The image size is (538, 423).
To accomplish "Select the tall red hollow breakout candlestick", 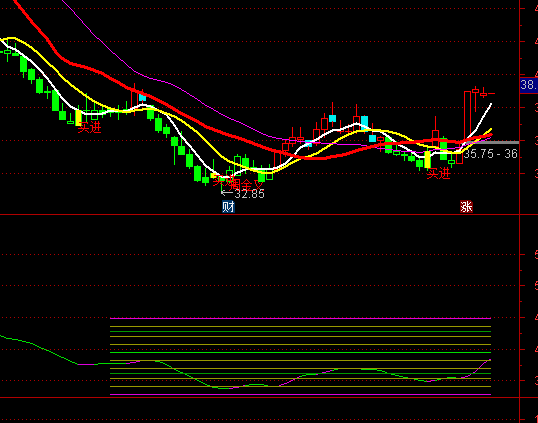I will (467, 116).
